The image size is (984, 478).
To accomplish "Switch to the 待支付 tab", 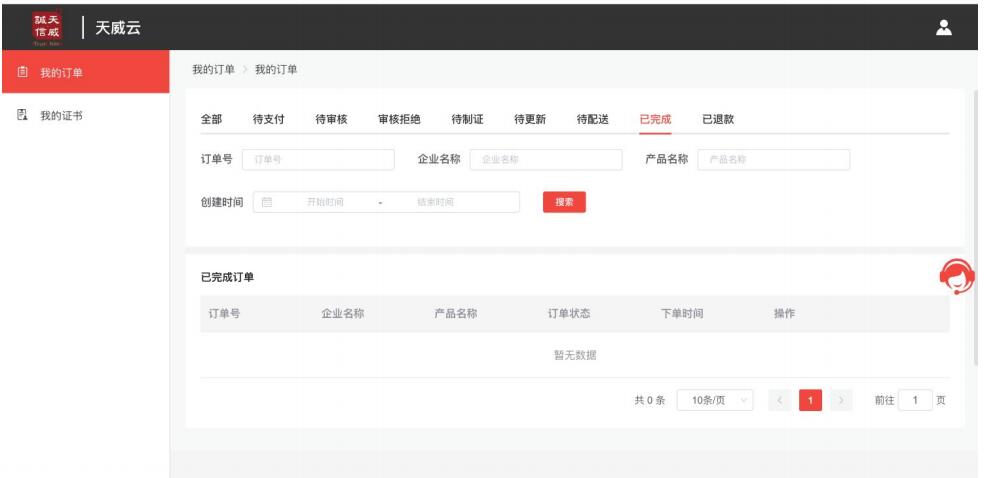I will [x=268, y=120].
